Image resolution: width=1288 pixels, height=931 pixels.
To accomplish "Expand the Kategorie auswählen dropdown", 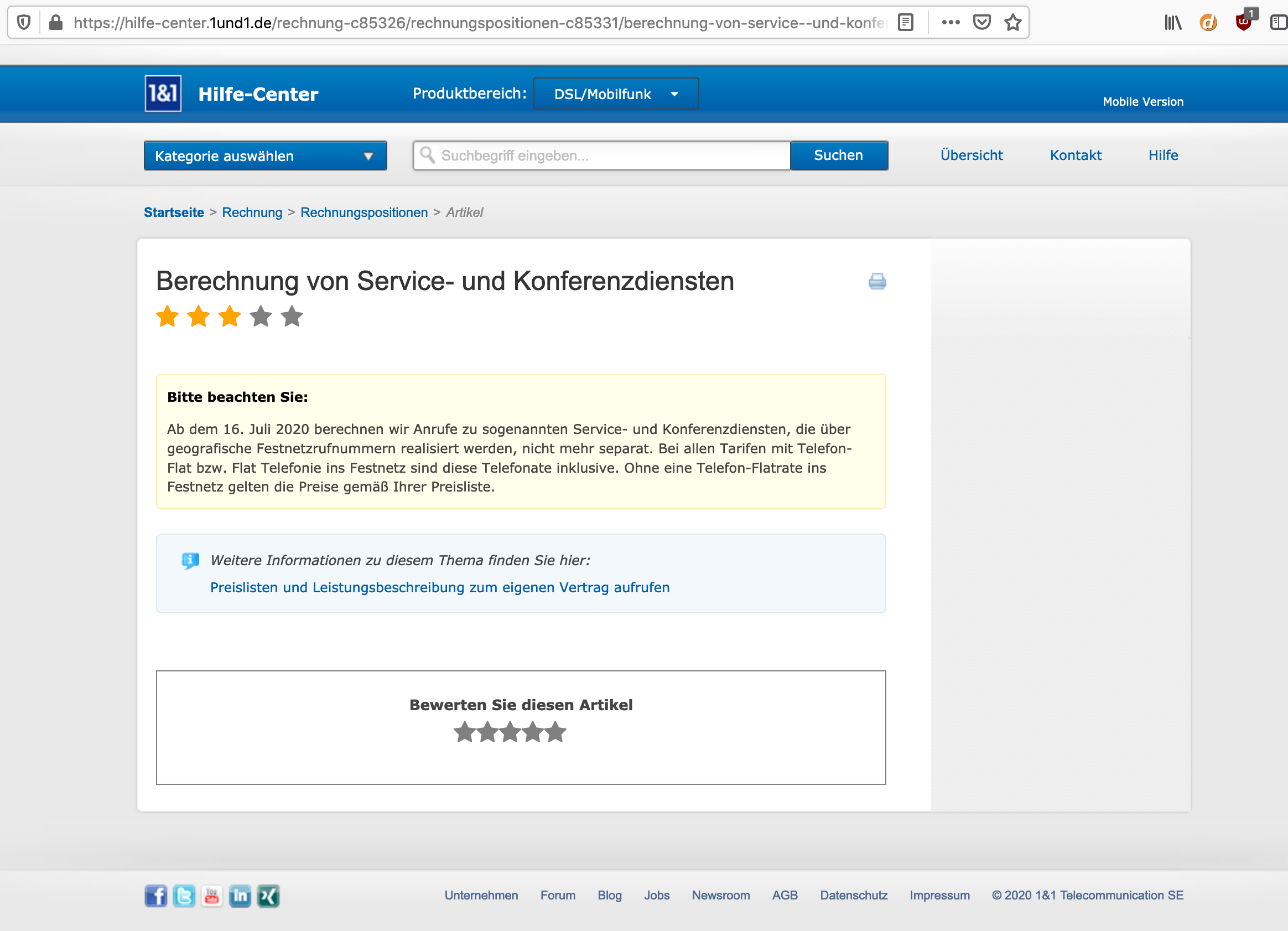I will pyautogui.click(x=265, y=156).
